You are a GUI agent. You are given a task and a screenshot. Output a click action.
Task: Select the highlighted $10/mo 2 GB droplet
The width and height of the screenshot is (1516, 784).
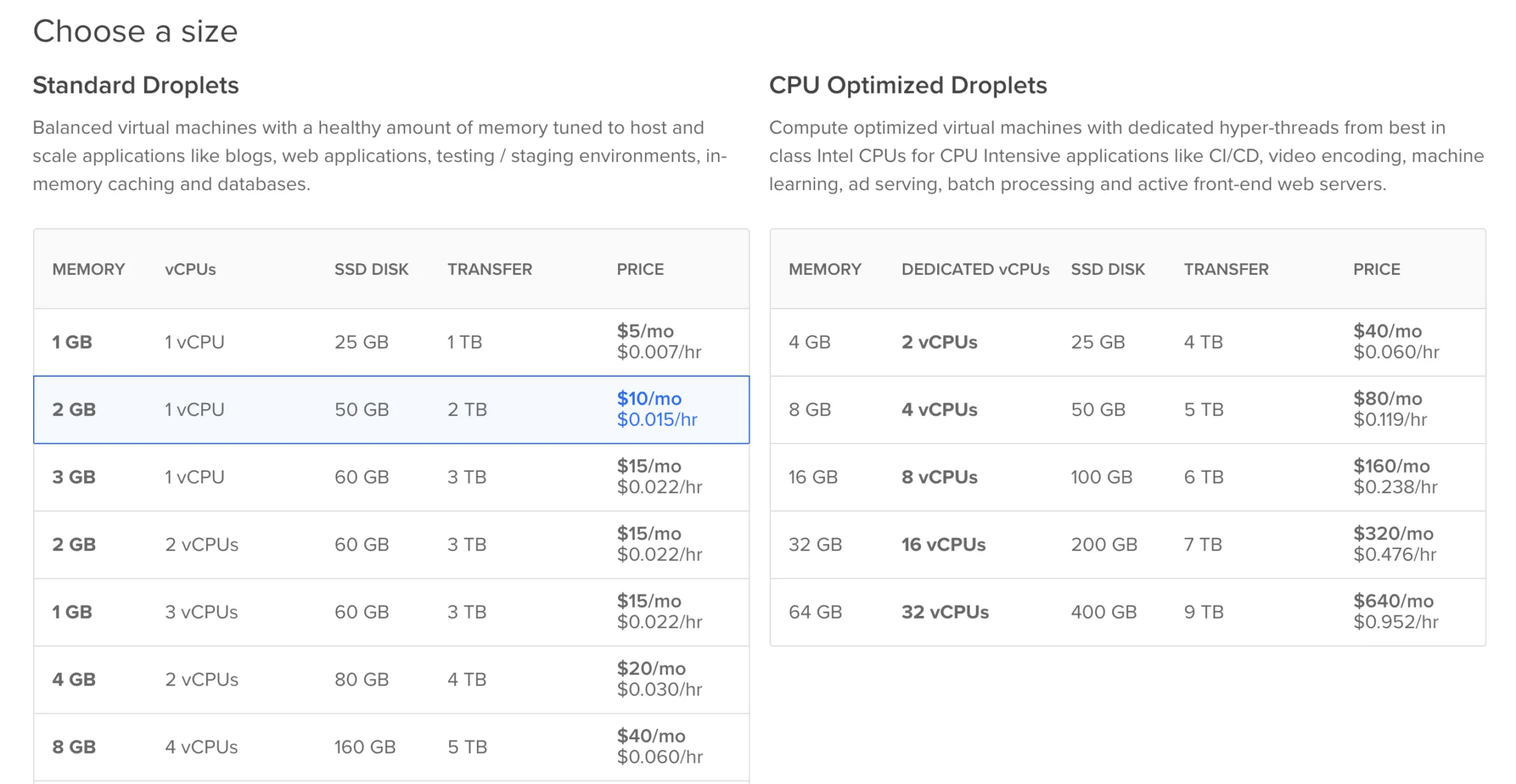[x=391, y=409]
